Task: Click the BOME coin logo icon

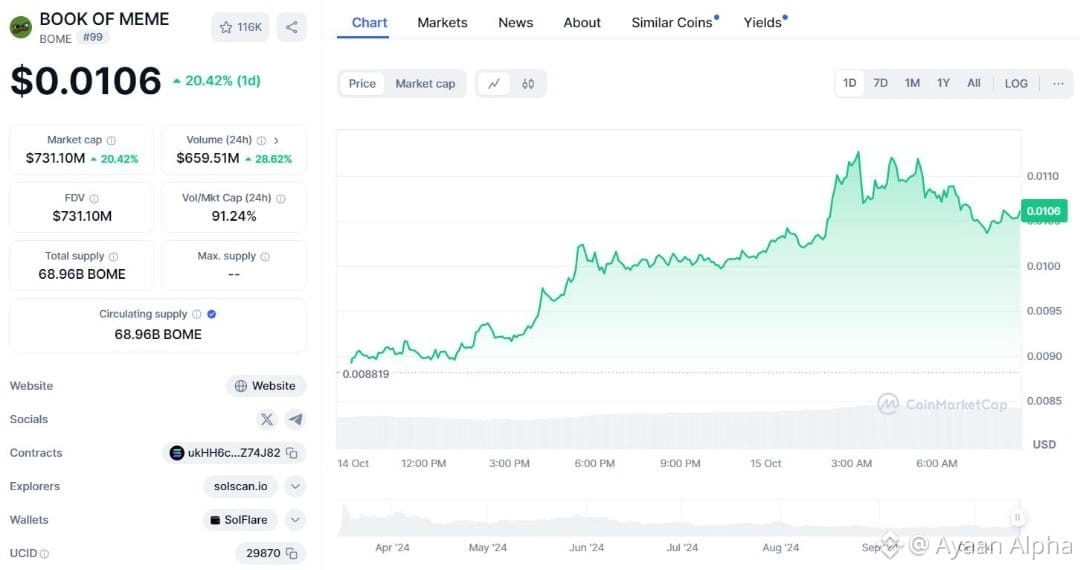Action: click(x=21, y=28)
